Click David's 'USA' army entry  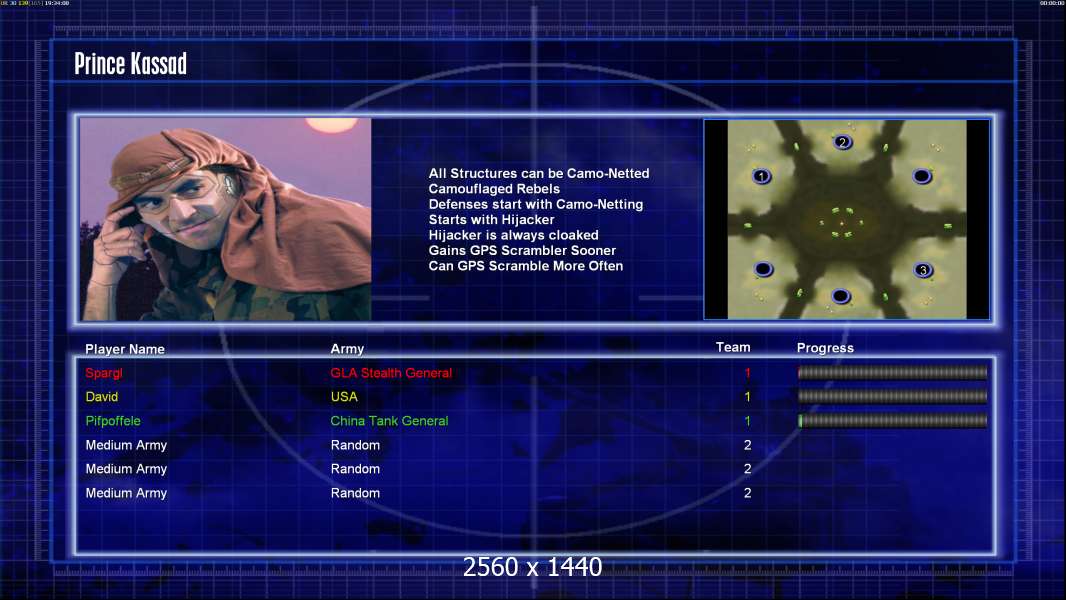[x=344, y=397]
